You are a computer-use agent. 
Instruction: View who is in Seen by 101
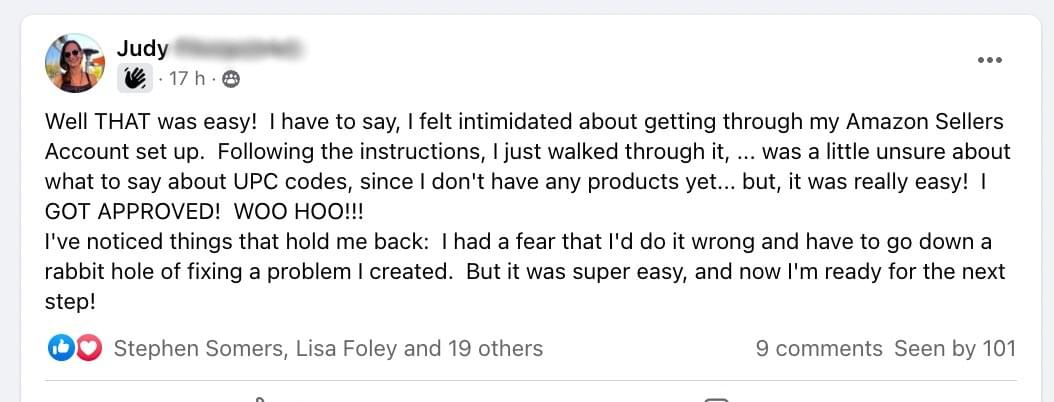955,348
